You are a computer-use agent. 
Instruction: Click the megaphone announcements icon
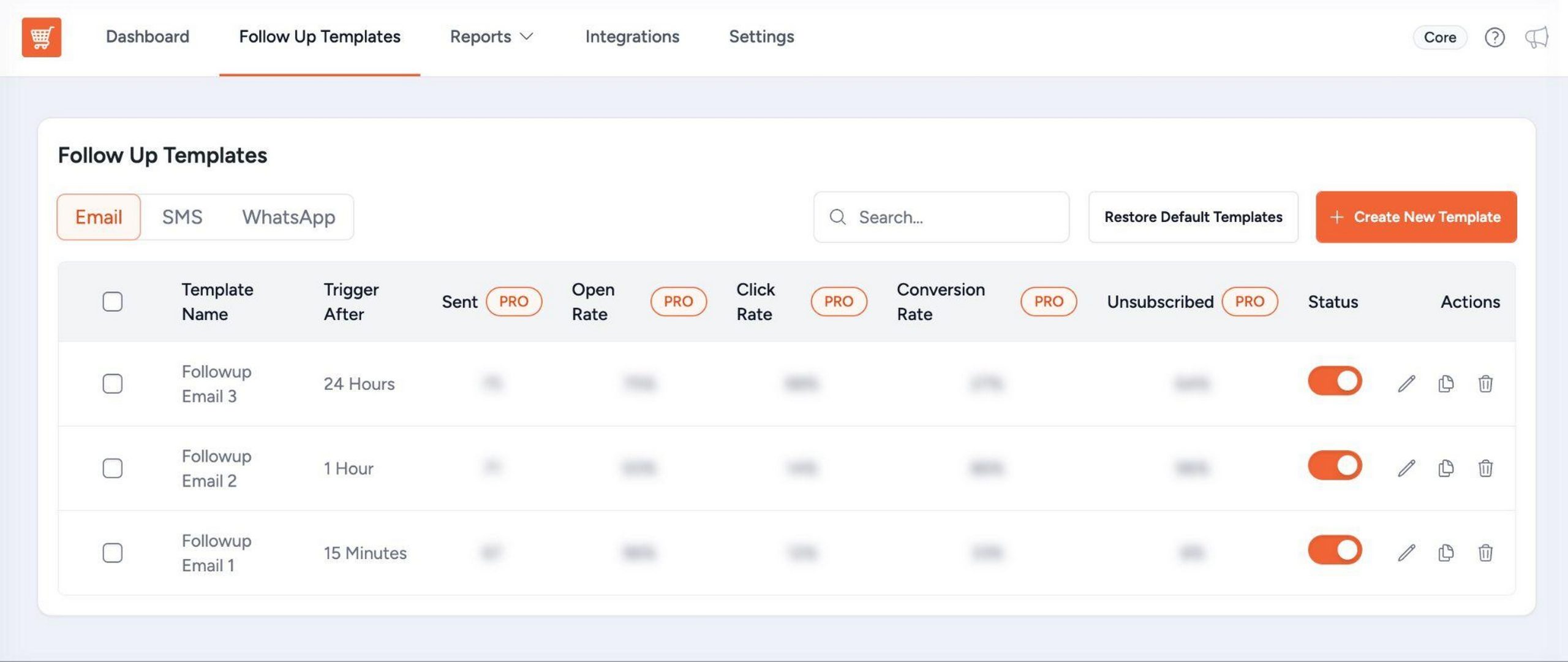pyautogui.click(x=1536, y=37)
